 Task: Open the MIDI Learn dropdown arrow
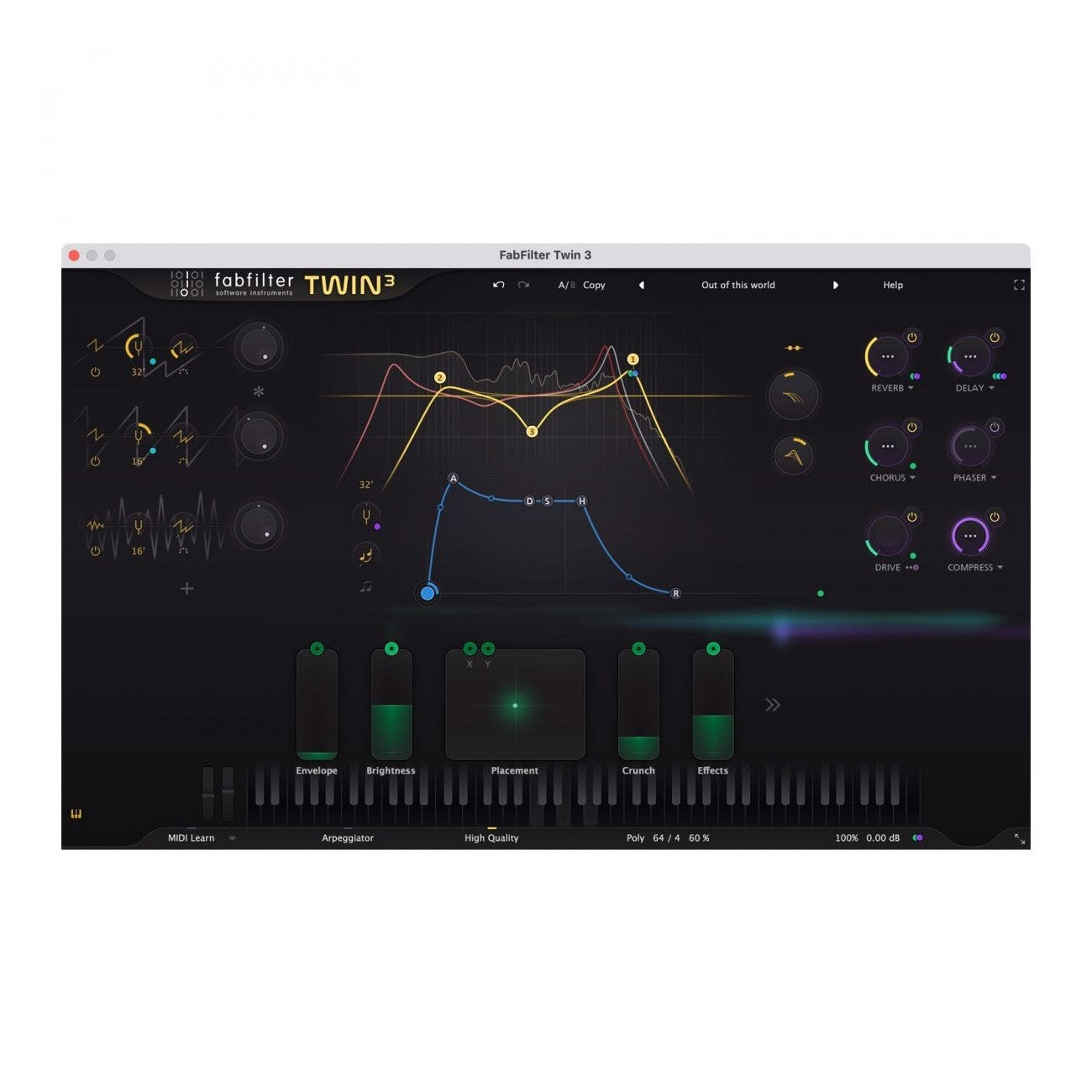tap(232, 838)
